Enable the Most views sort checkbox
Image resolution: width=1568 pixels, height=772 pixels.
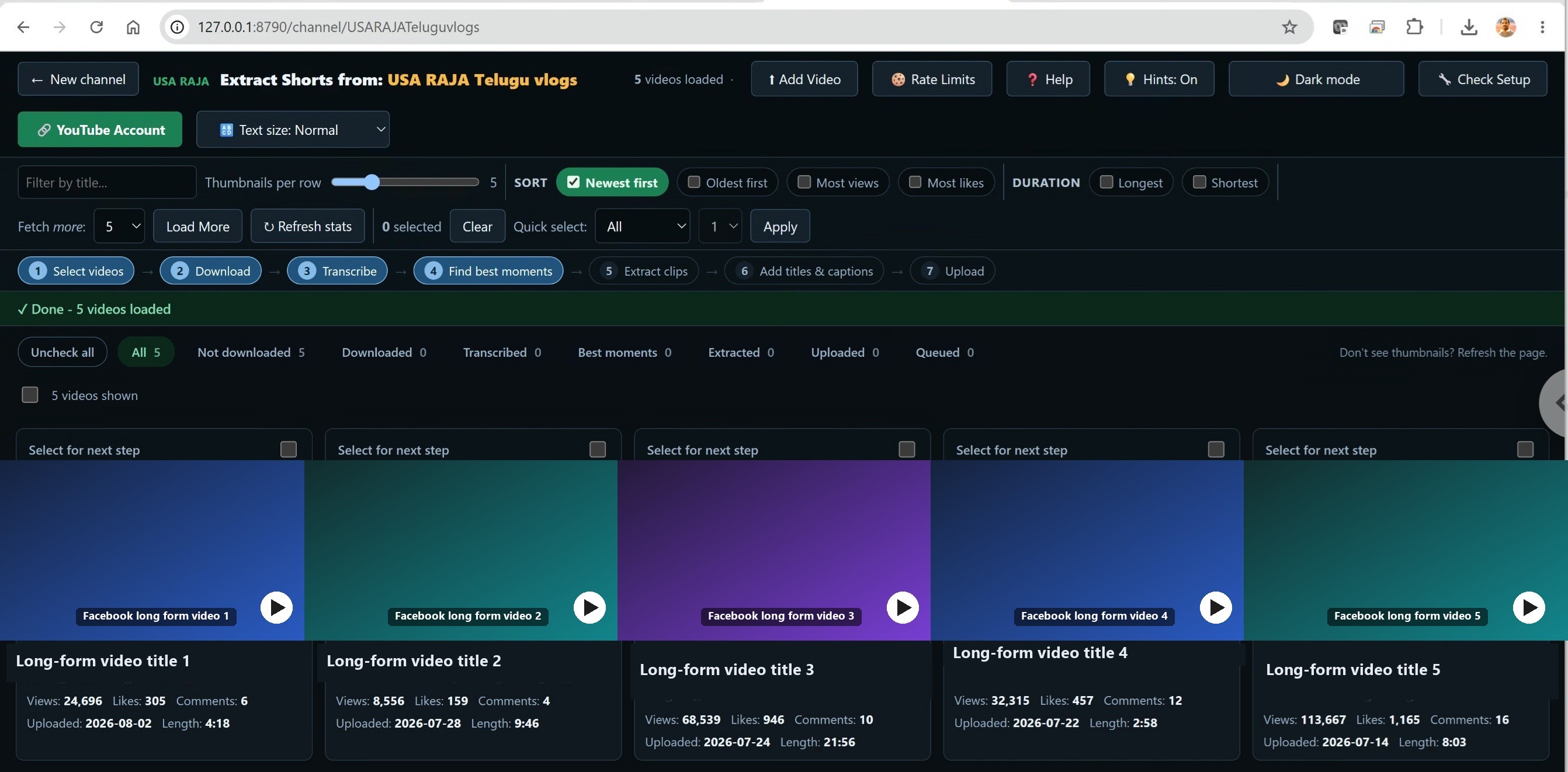click(x=803, y=182)
